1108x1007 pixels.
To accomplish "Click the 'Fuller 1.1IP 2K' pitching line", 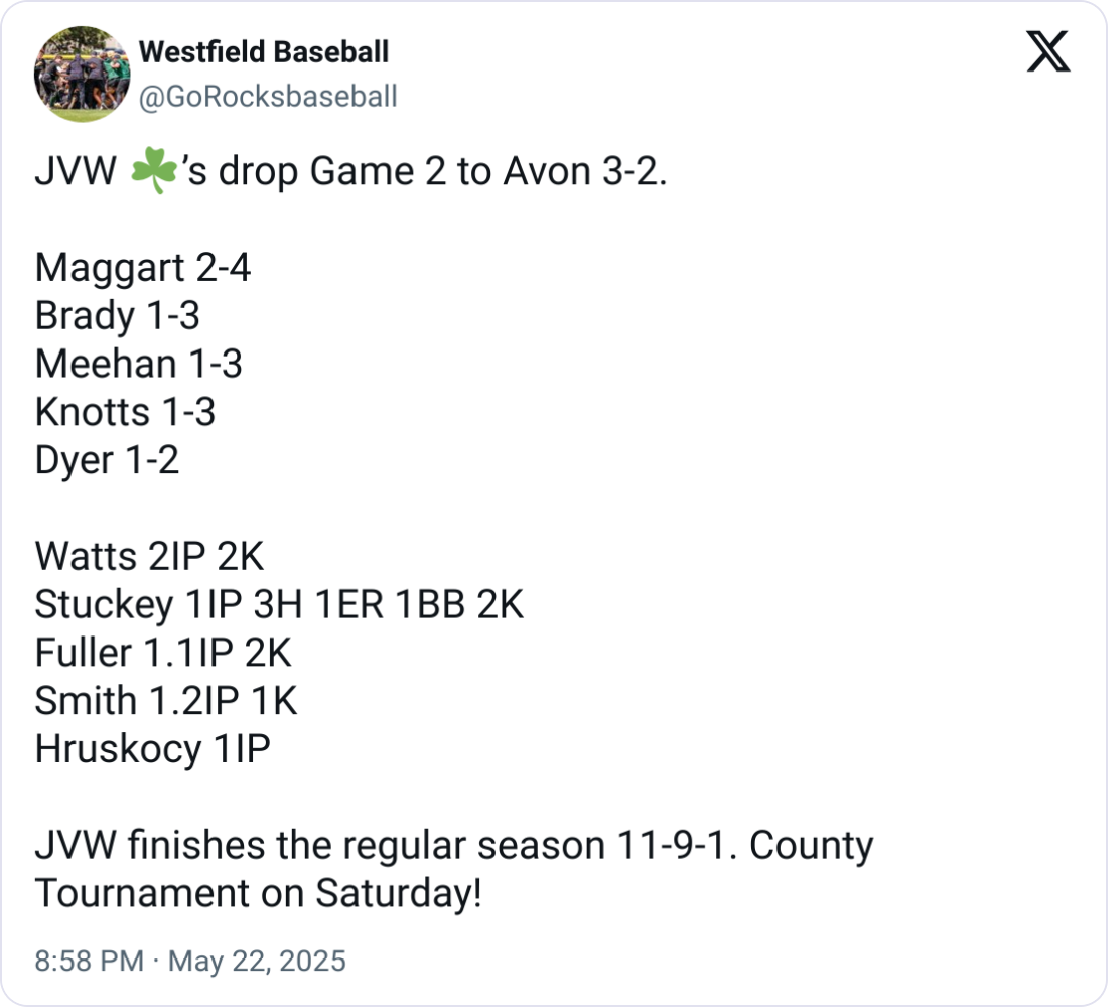I will click(163, 652).
